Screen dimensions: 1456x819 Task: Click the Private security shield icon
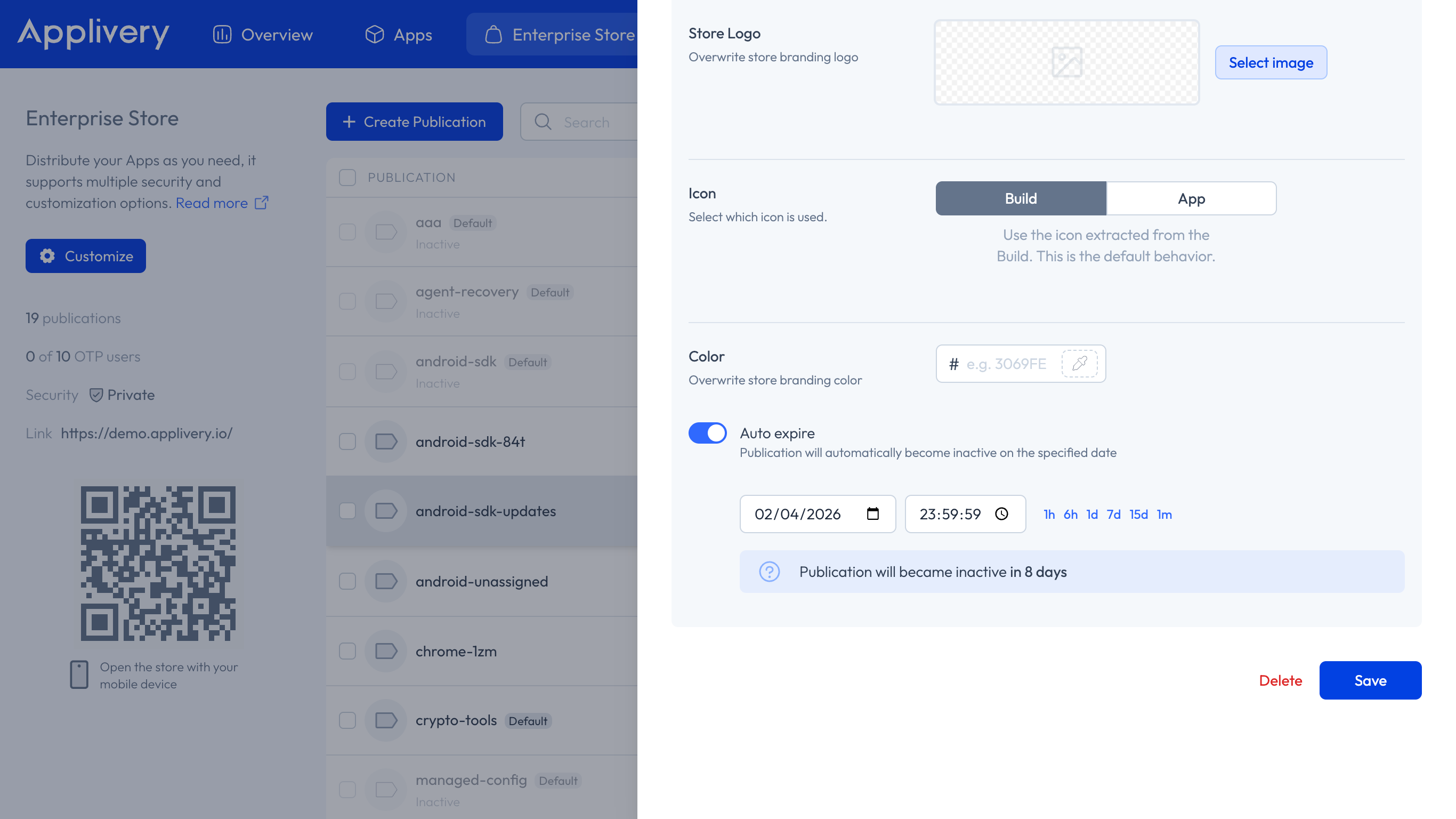pyautogui.click(x=96, y=395)
